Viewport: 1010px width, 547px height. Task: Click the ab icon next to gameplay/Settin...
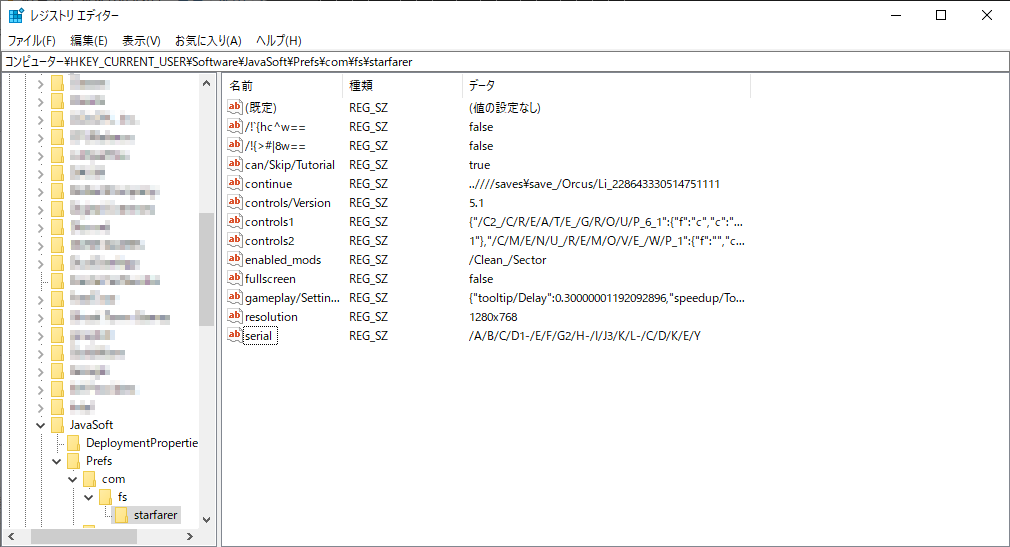[234, 297]
